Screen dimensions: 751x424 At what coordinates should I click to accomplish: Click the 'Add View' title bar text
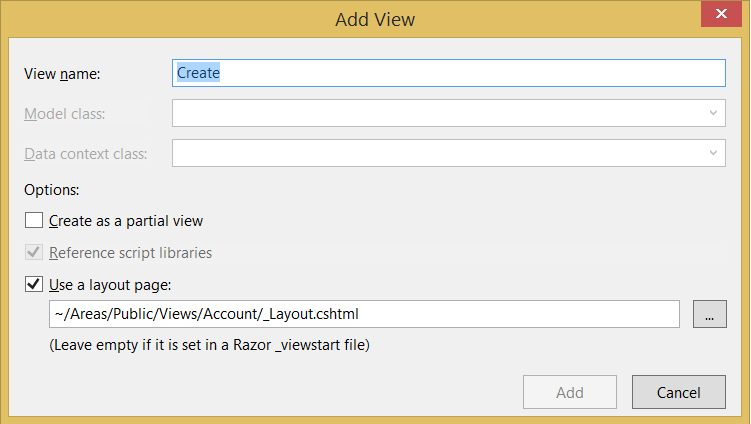[376, 18]
